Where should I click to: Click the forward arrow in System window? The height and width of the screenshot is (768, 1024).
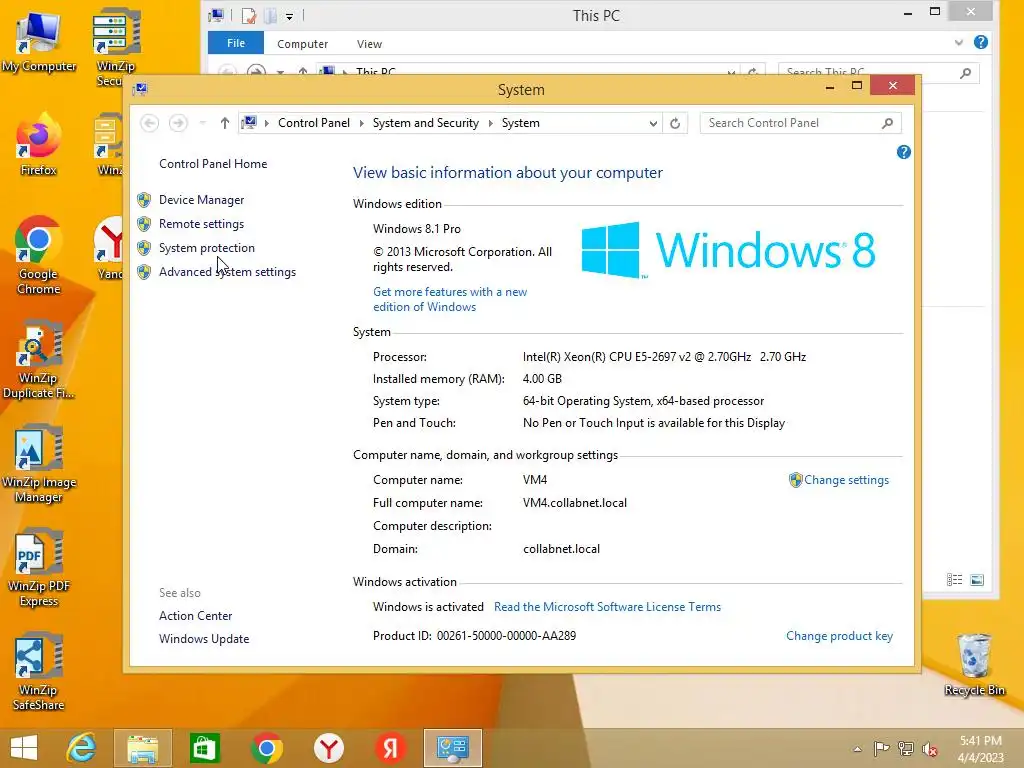pyautogui.click(x=178, y=123)
